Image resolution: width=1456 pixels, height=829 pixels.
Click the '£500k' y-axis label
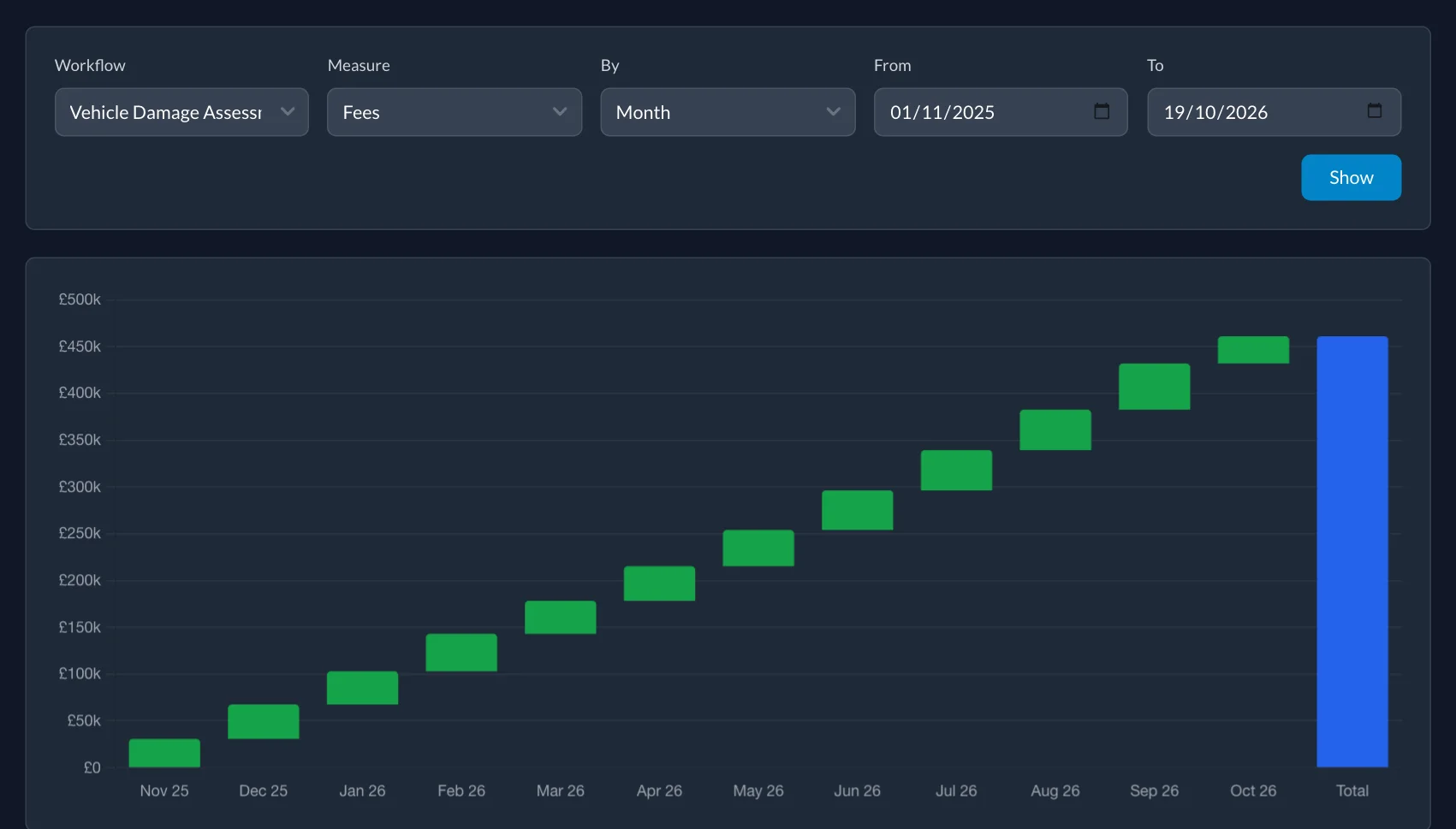[x=80, y=299]
